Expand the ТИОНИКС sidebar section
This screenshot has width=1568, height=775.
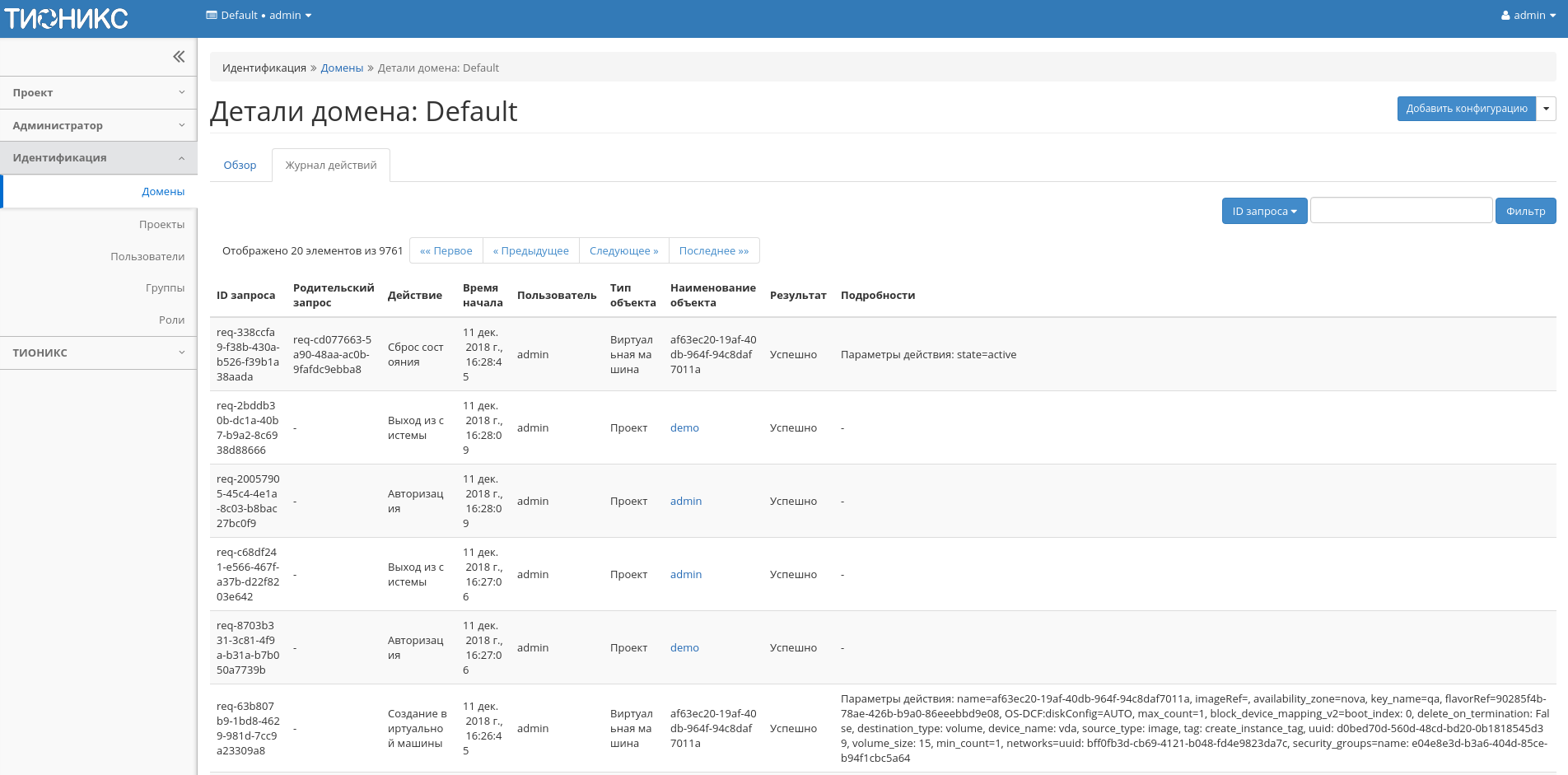[x=99, y=353]
